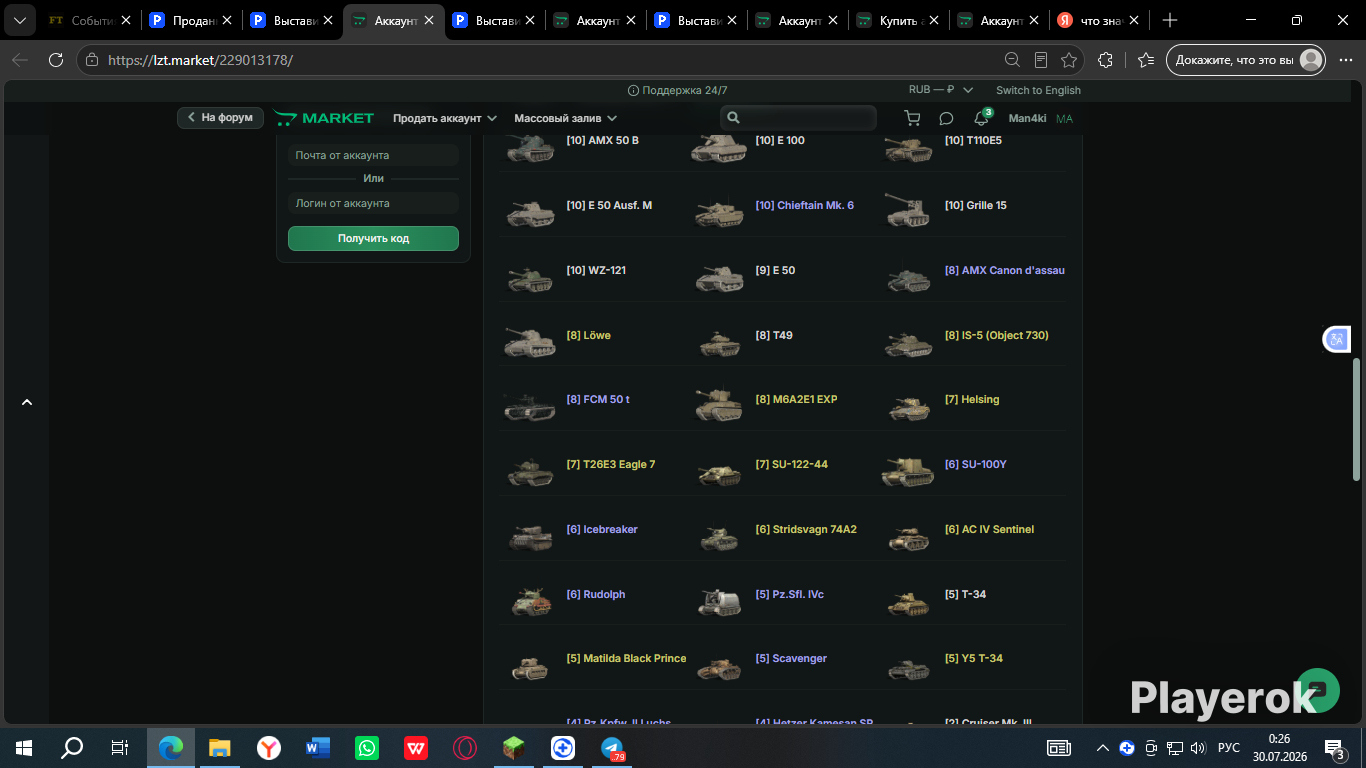
Task: Click the scroll-to-top arrow on the left
Action: [x=27, y=402]
